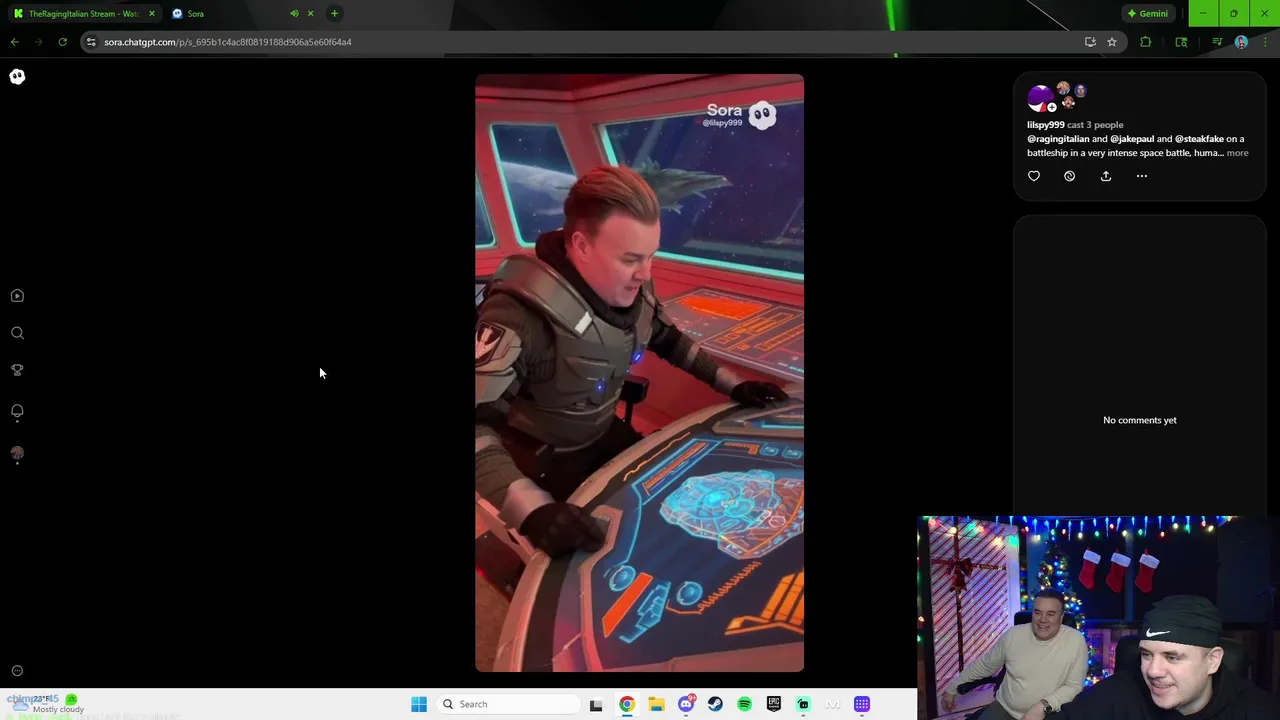The width and height of the screenshot is (1280, 720).
Task: Open the Windows Start menu
Action: pyautogui.click(x=419, y=704)
